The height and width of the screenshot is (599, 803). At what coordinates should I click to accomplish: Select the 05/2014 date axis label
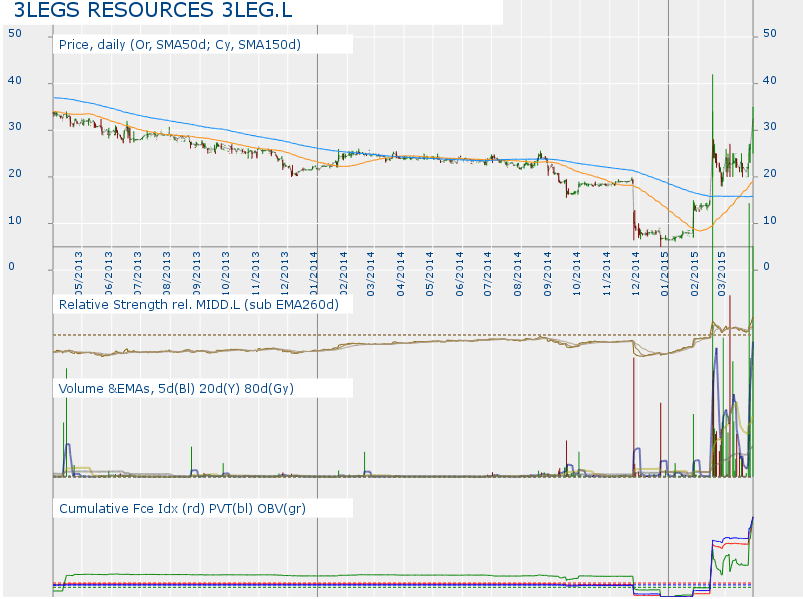click(430, 274)
